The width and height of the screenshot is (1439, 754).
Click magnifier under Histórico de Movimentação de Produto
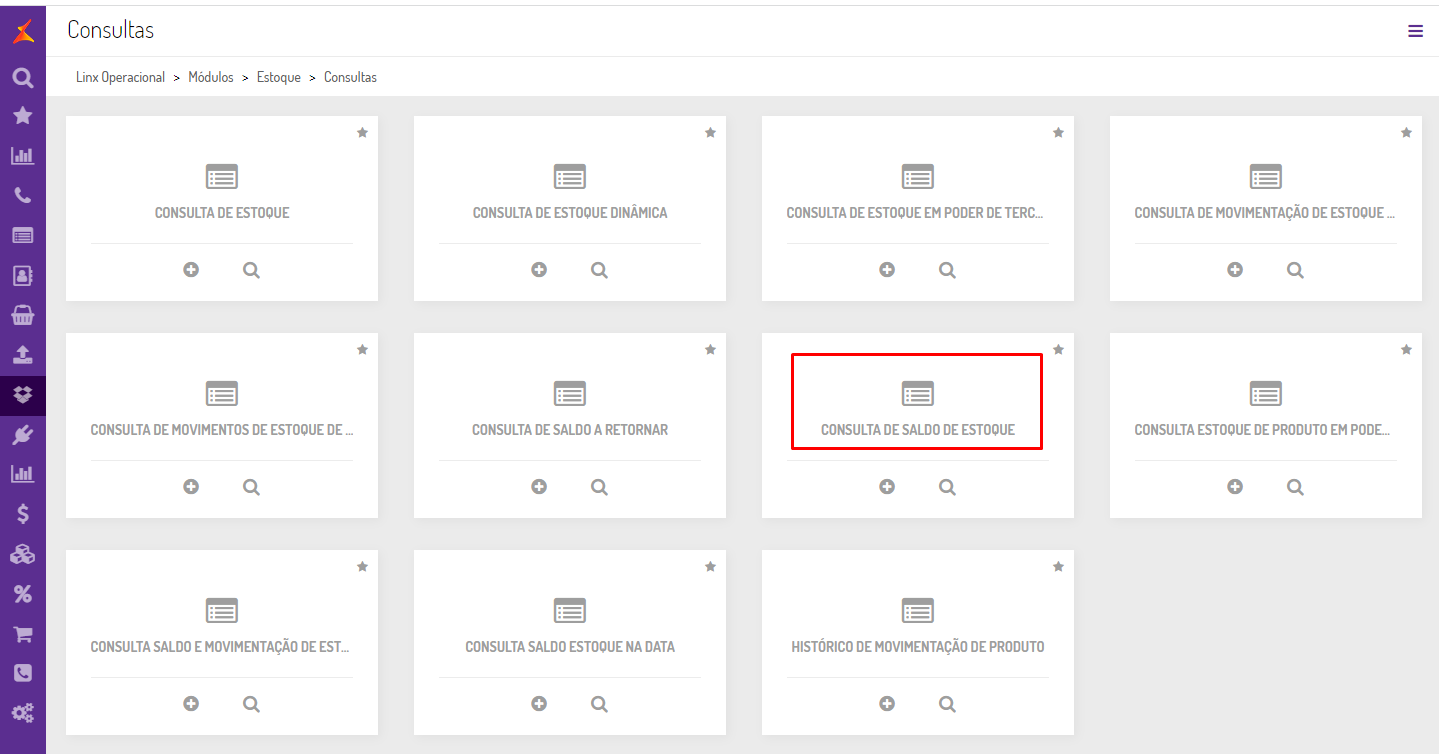pyautogui.click(x=947, y=704)
